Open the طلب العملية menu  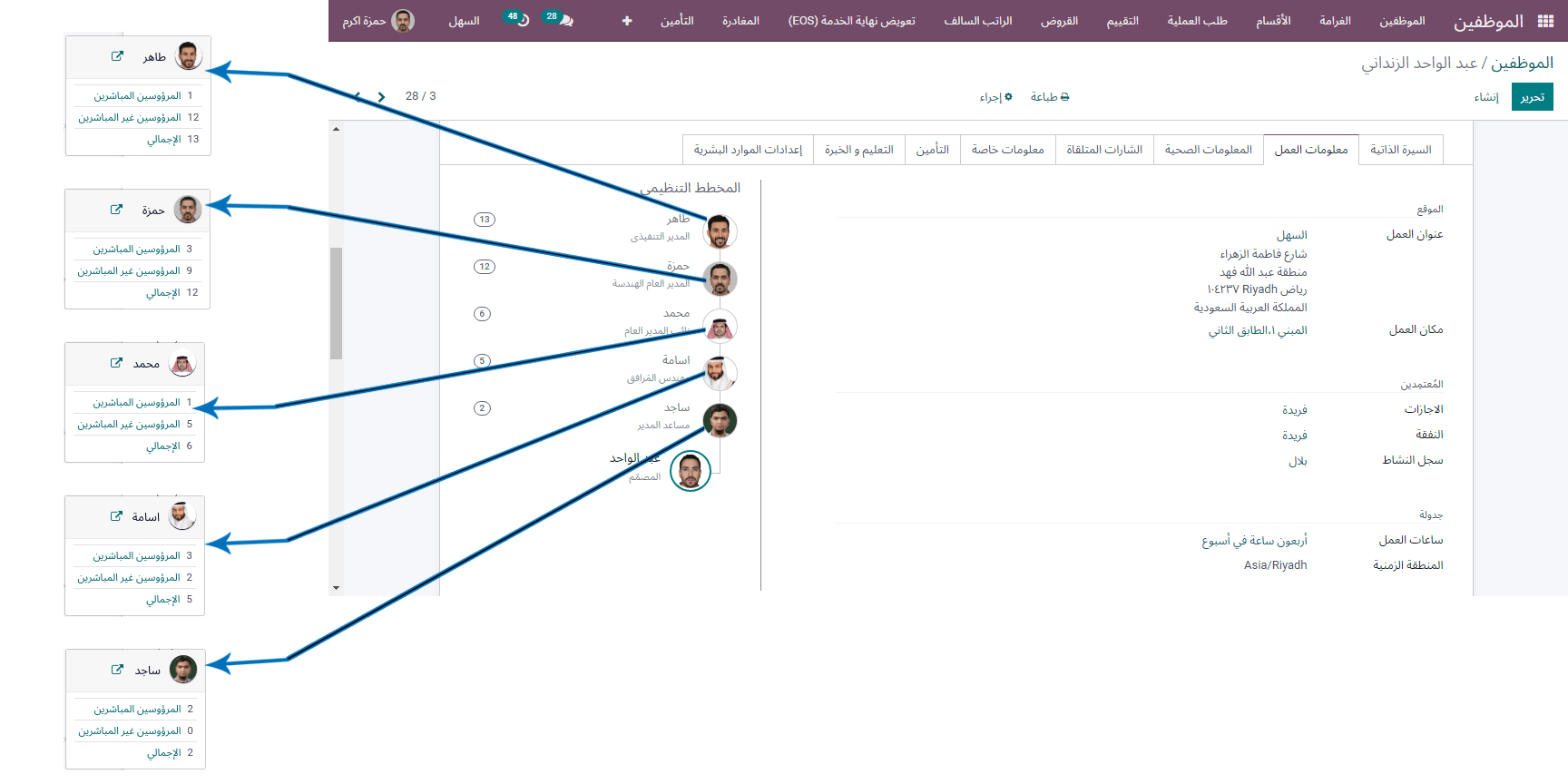pyautogui.click(x=1197, y=21)
